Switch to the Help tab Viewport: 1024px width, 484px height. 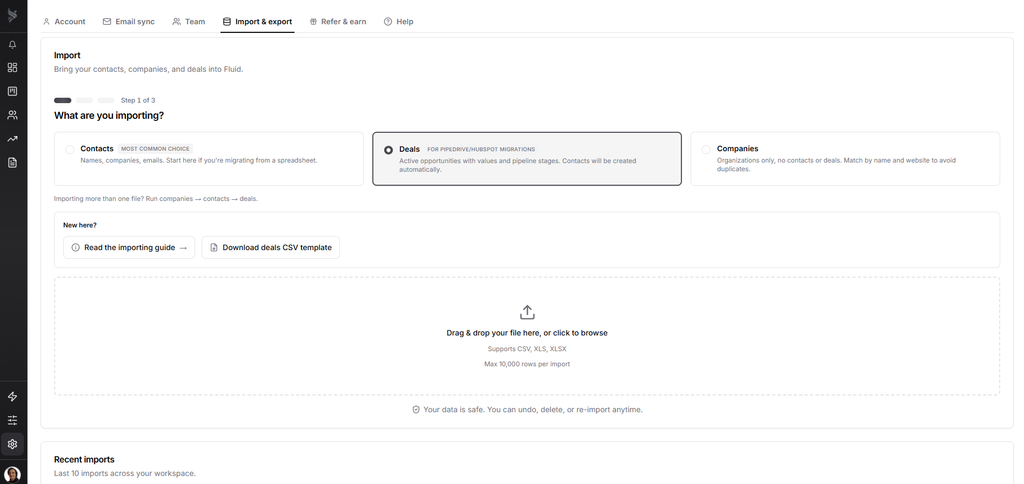pyautogui.click(x=398, y=22)
